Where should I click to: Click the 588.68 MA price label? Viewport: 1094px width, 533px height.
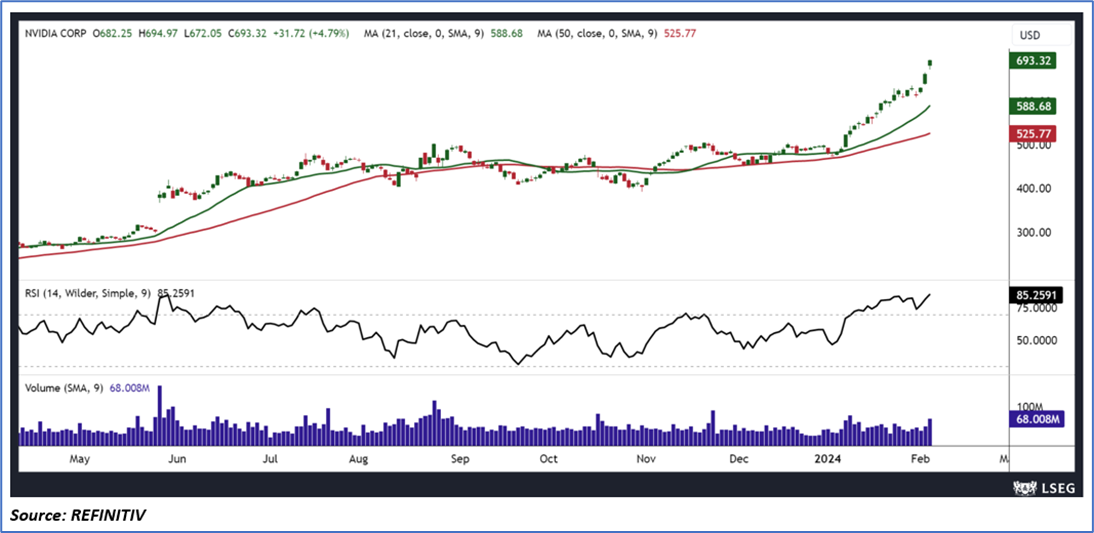pyautogui.click(x=1034, y=106)
